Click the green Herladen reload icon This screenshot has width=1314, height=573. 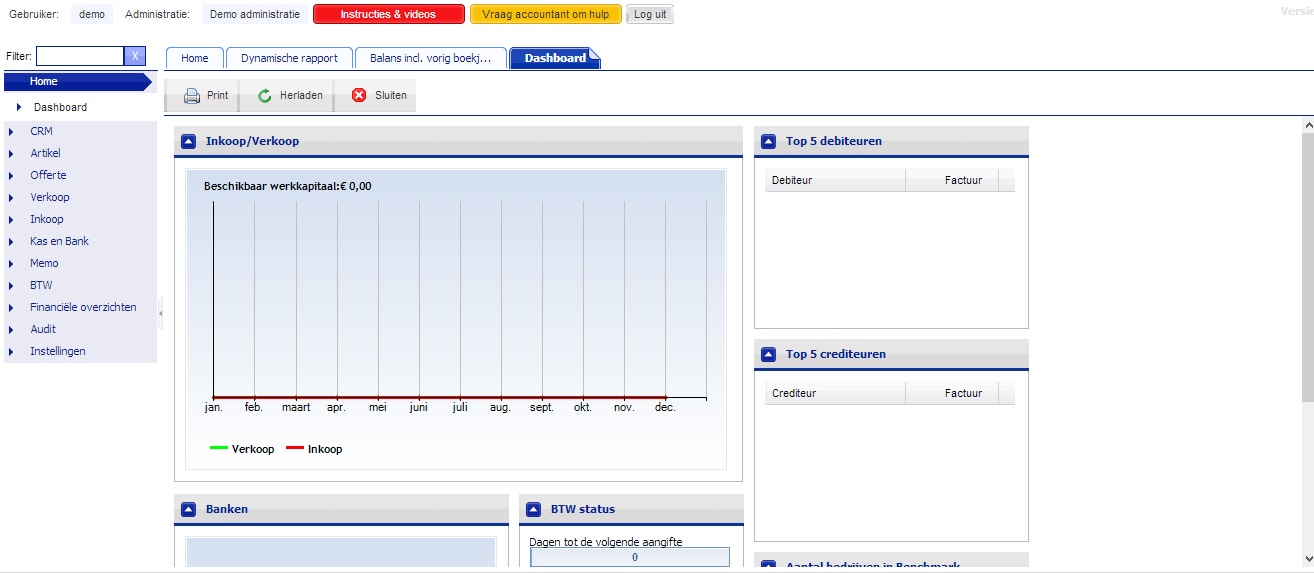pyautogui.click(x=265, y=96)
